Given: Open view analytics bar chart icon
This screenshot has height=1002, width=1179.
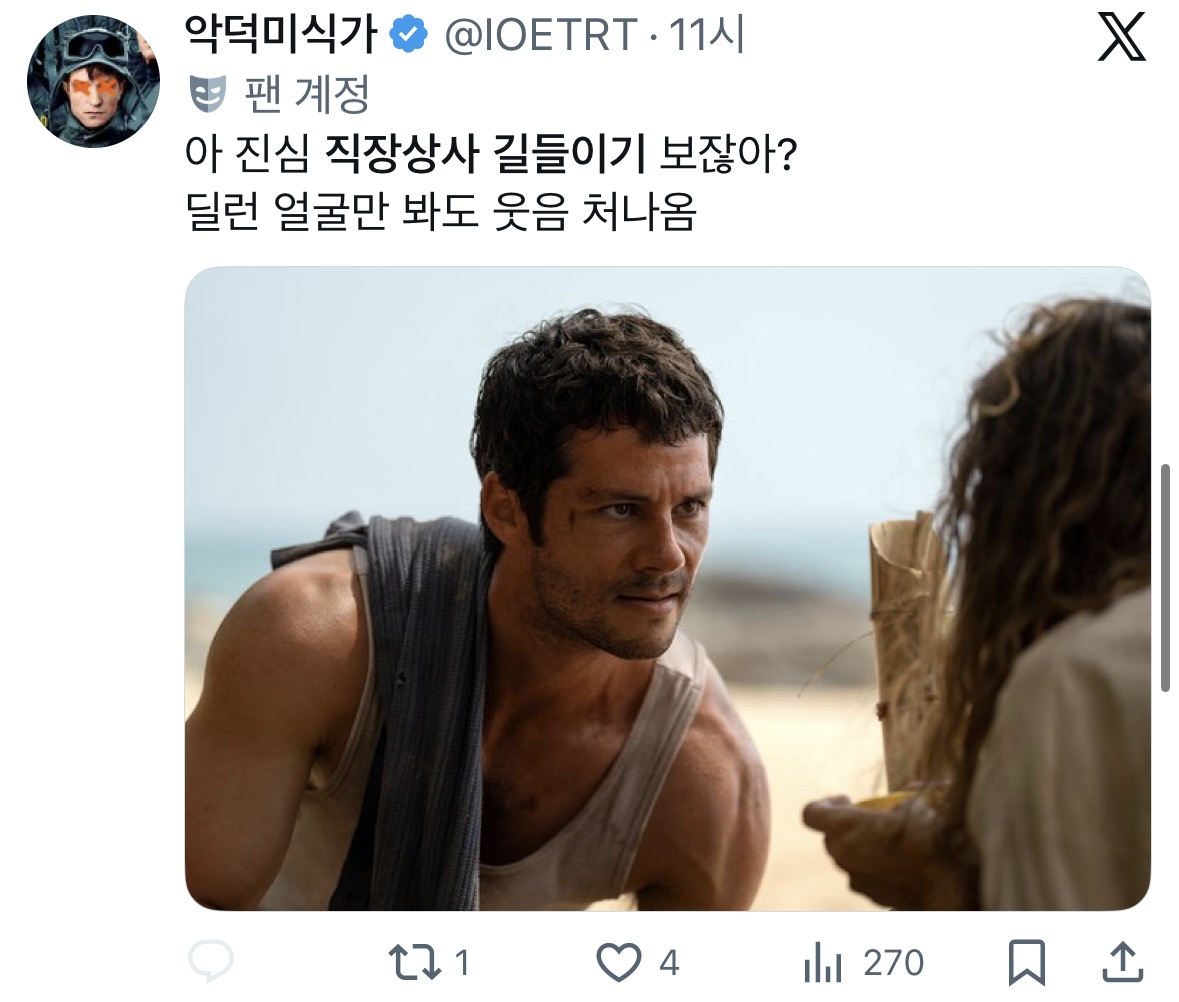Looking at the screenshot, I should [823, 963].
